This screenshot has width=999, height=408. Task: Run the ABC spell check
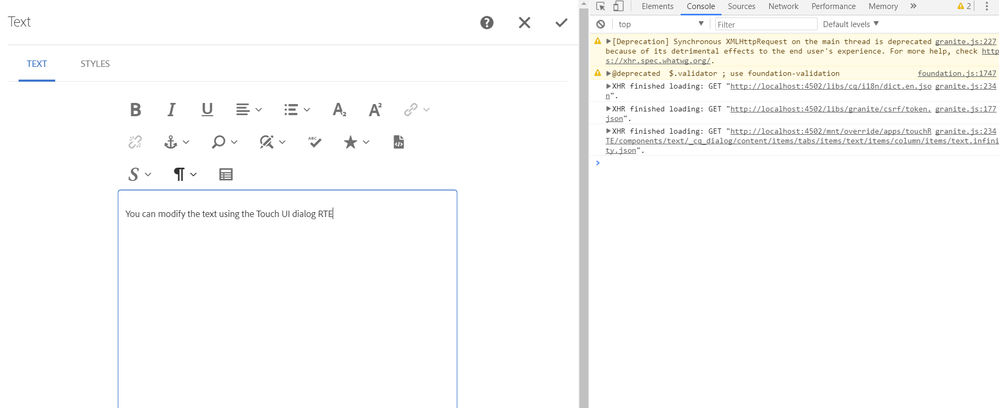[315, 142]
